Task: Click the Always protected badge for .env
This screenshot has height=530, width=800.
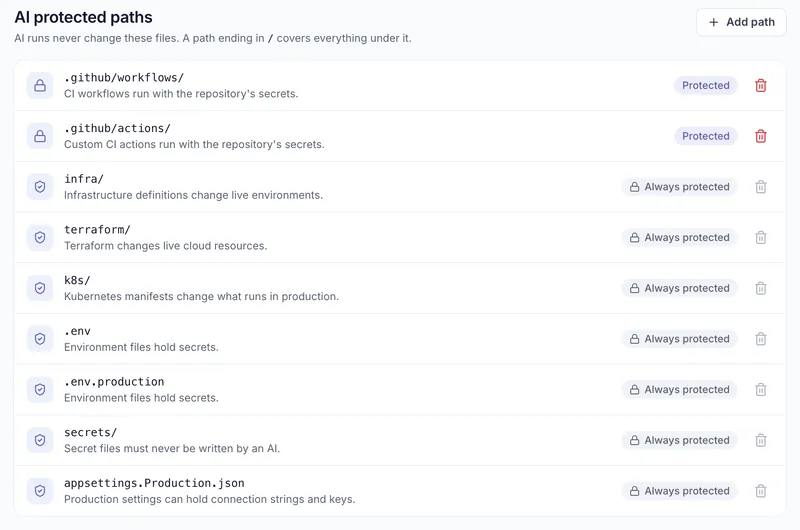Action: (x=679, y=339)
